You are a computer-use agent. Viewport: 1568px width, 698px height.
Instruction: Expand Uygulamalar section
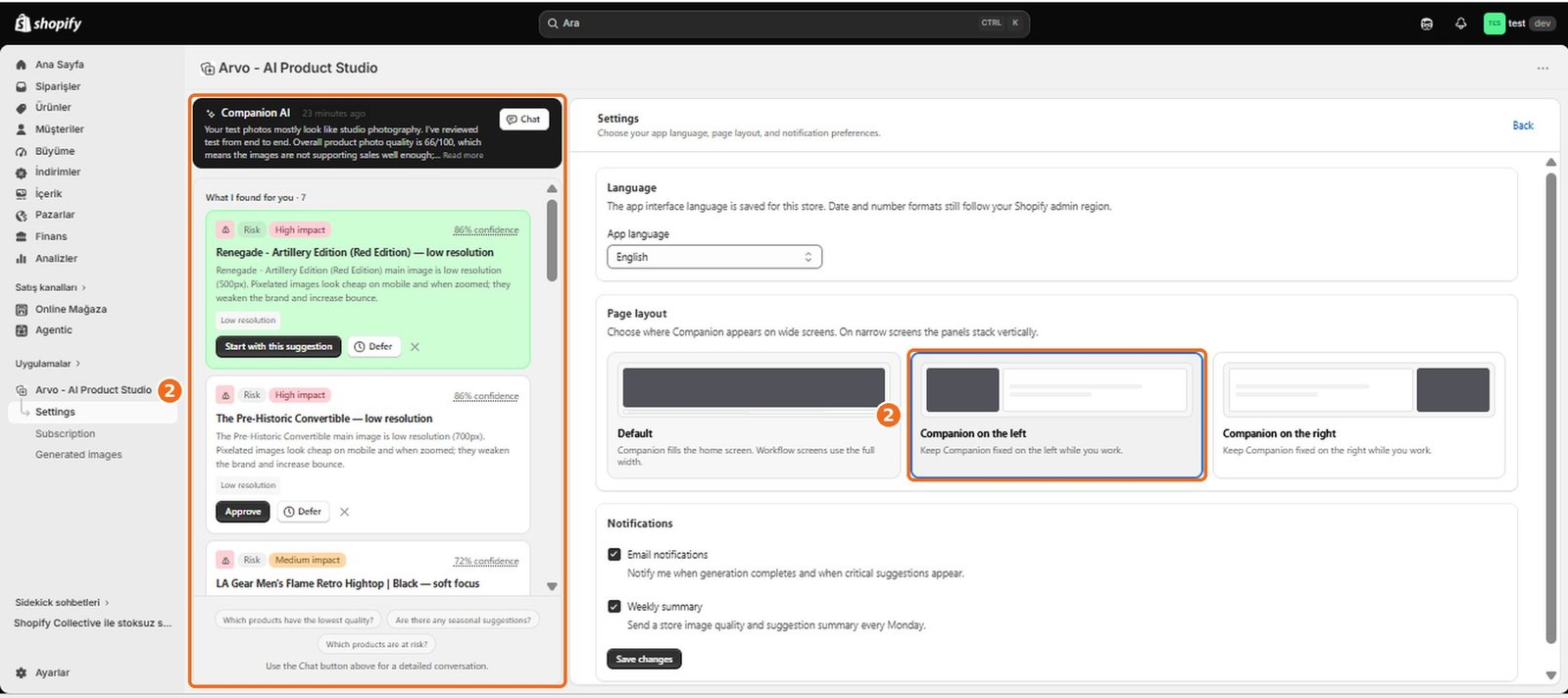[x=47, y=364]
